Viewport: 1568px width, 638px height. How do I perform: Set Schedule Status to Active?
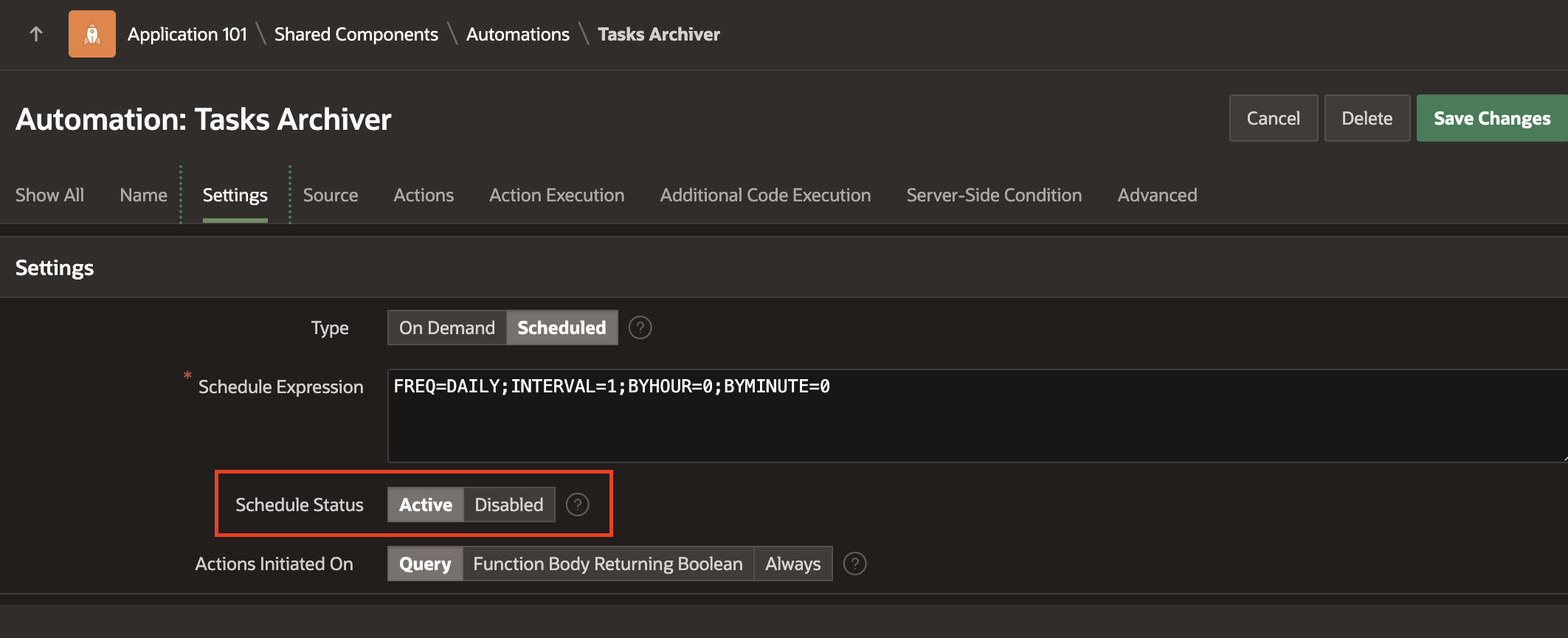425,504
